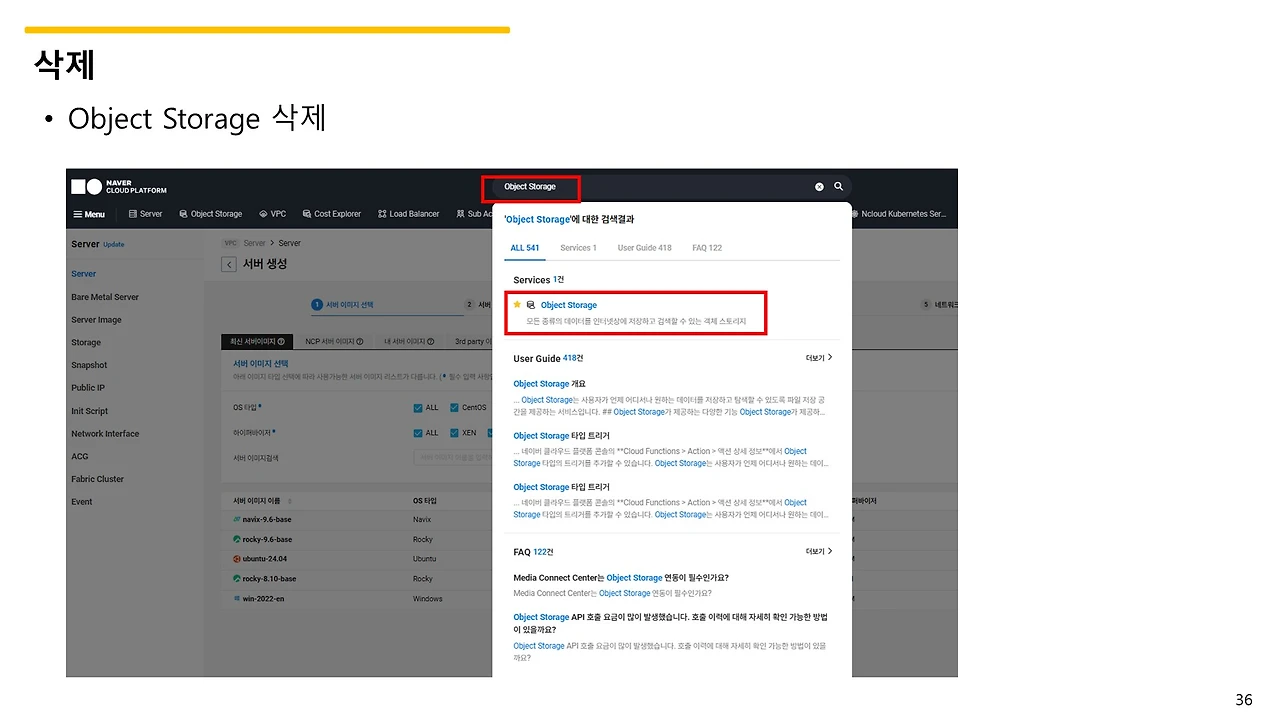Show more User Guide results (더보기)
This screenshot has width=1280, height=720.
coord(819,358)
